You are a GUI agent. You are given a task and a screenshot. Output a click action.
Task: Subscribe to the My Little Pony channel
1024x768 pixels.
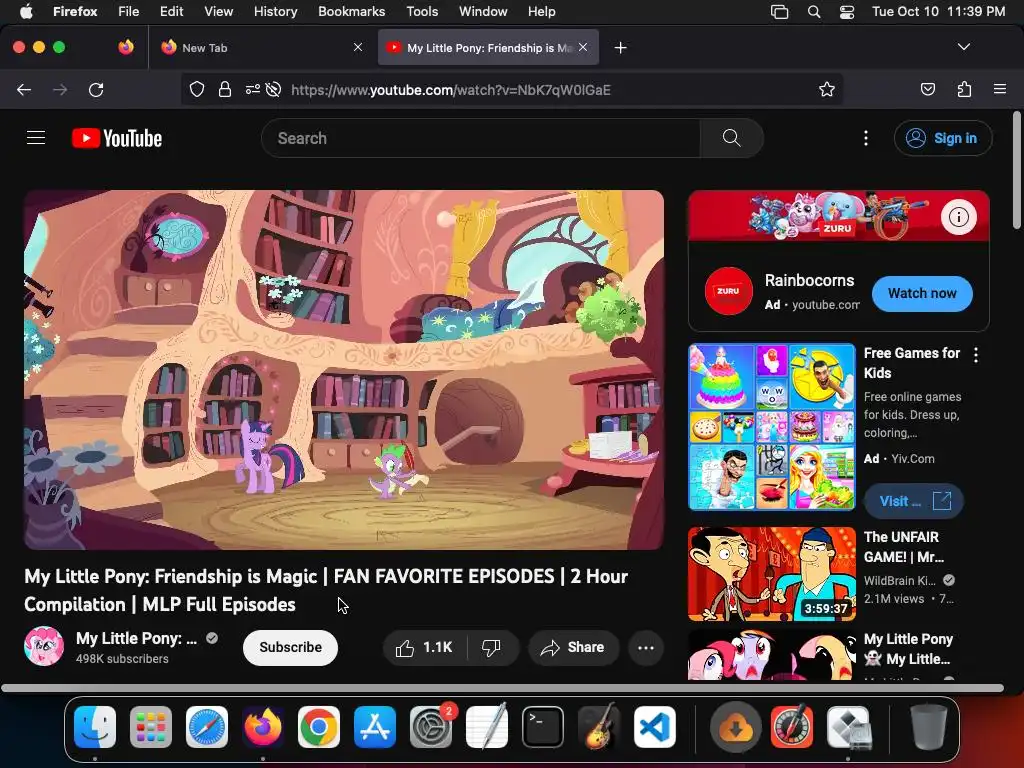click(291, 647)
